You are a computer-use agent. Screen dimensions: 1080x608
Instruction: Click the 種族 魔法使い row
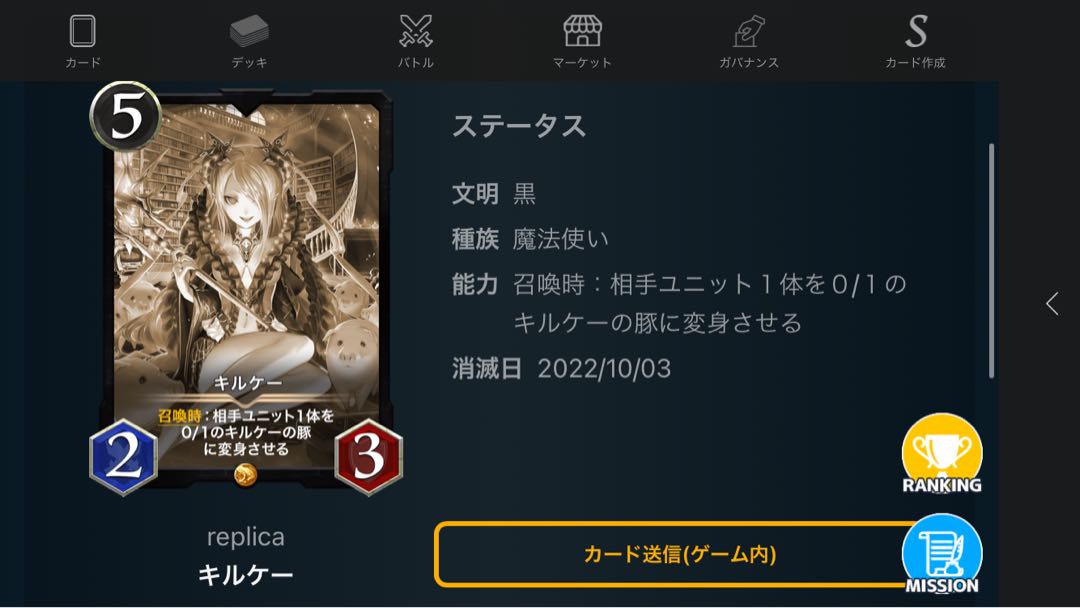(530, 239)
